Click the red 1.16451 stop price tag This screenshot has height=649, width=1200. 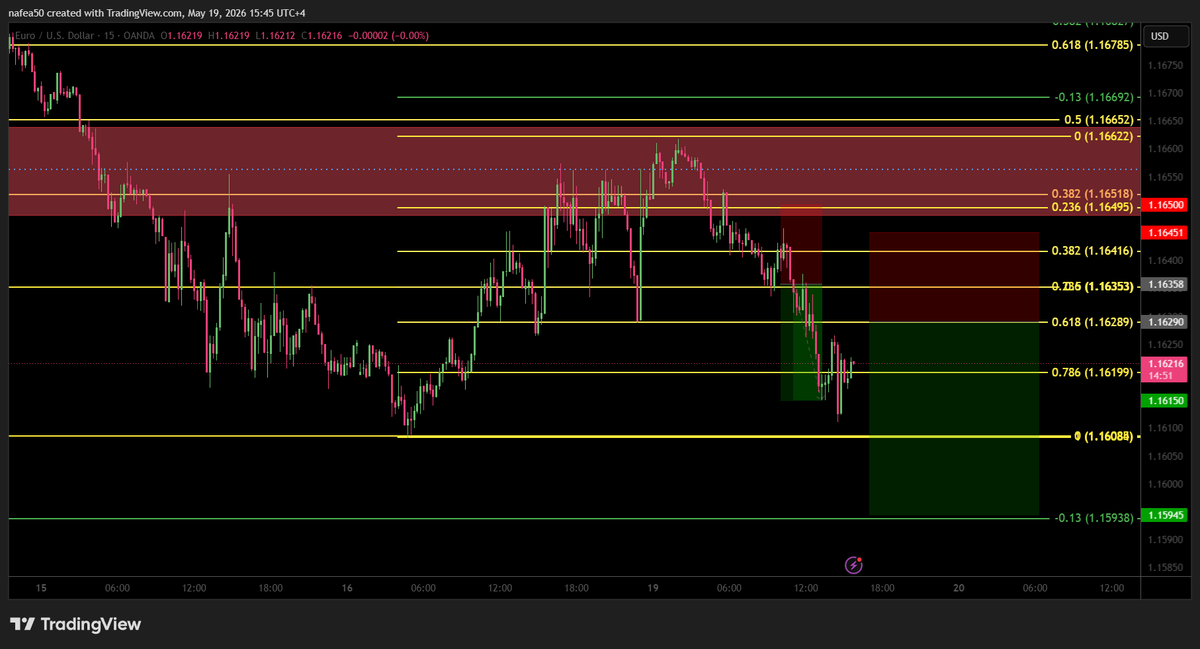tap(1165, 232)
